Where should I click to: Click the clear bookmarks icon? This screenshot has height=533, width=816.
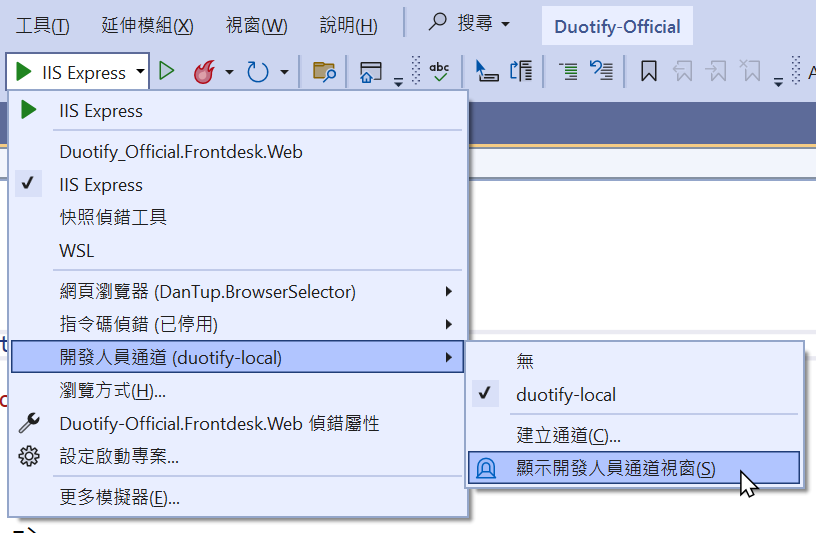[750, 71]
